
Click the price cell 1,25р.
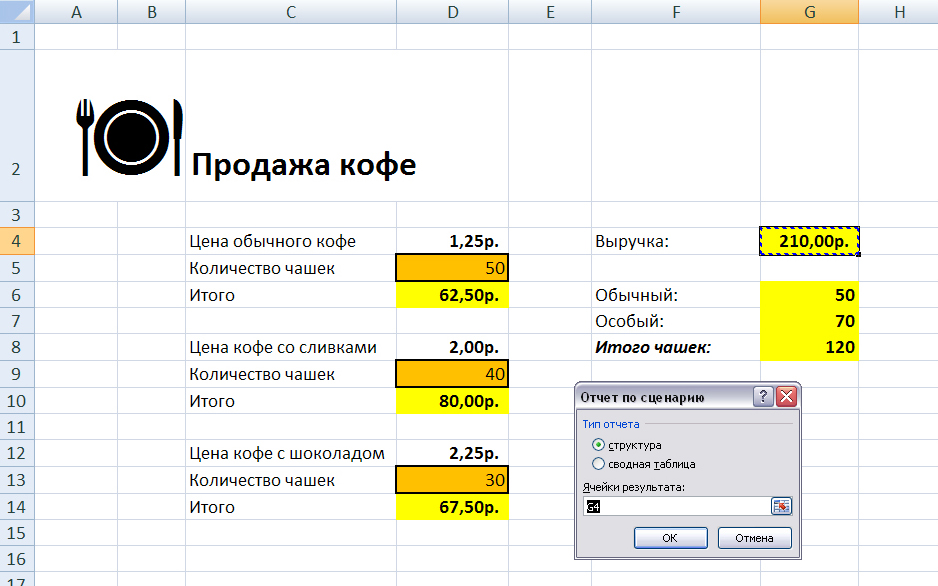(452, 241)
